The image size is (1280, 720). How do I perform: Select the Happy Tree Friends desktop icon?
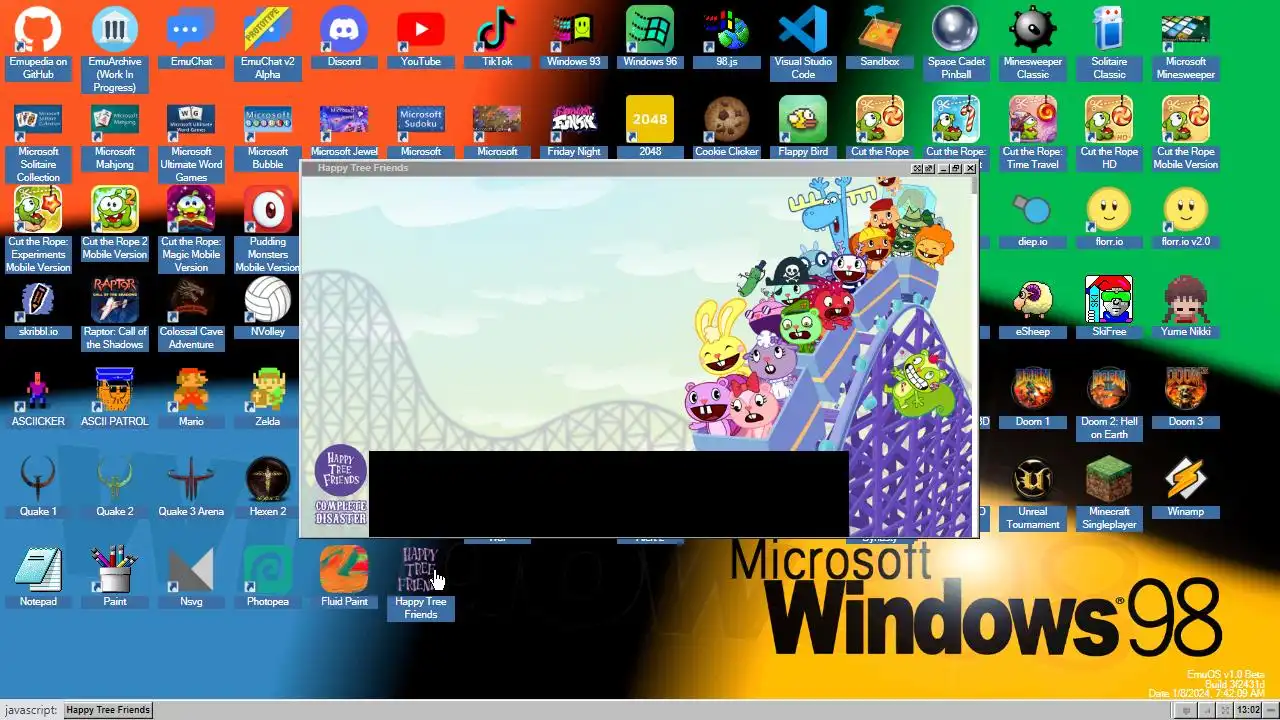coord(421,571)
